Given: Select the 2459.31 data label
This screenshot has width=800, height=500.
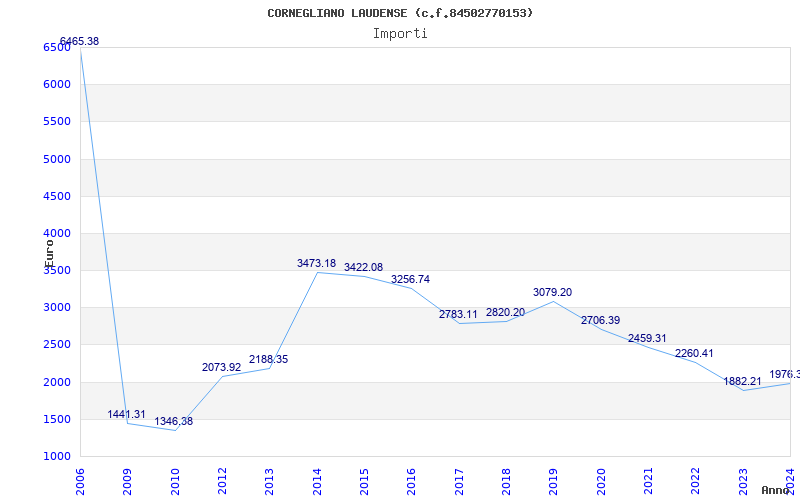Looking at the screenshot, I should pos(647,338).
